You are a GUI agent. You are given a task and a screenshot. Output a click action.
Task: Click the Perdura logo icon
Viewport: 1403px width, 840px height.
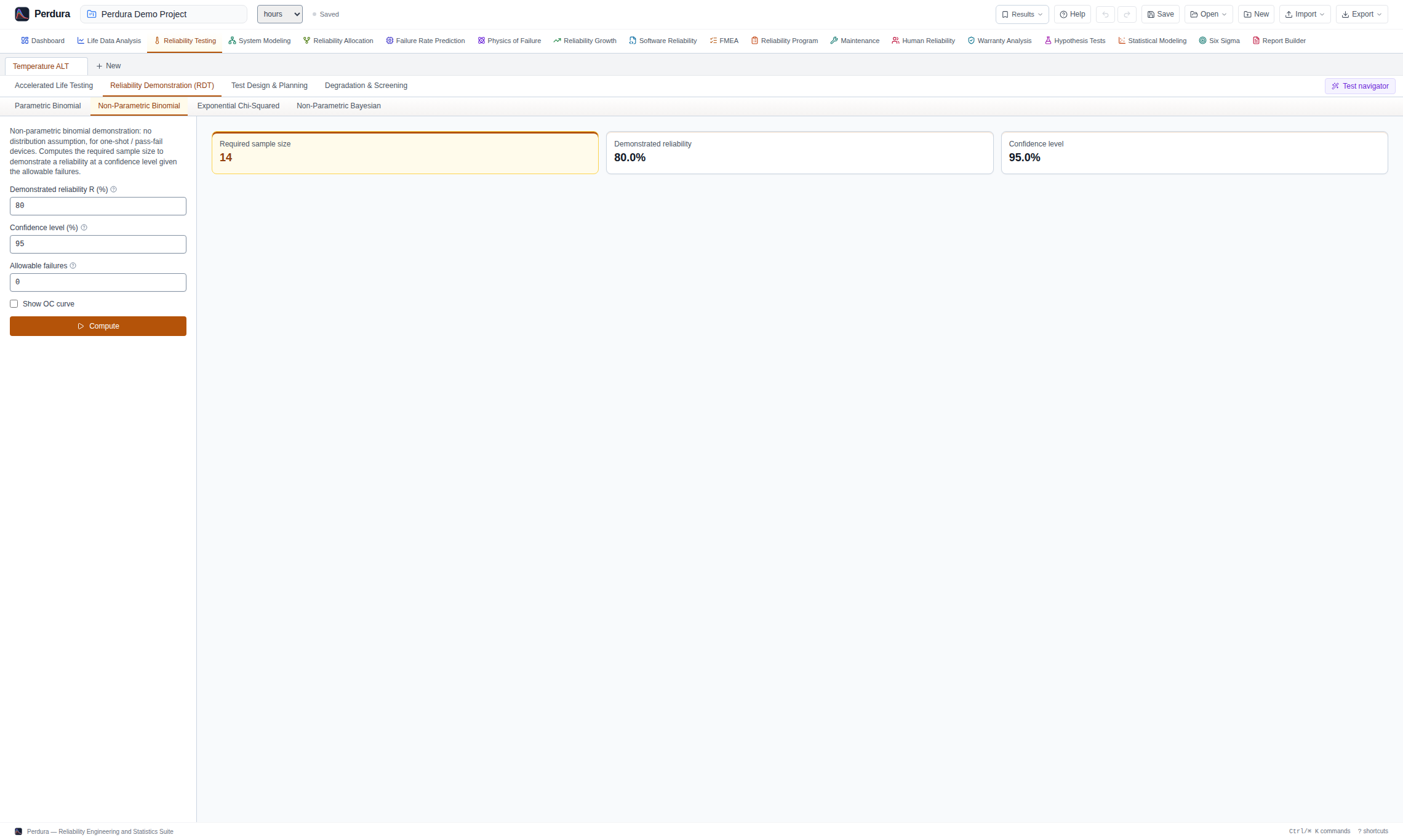point(22,14)
